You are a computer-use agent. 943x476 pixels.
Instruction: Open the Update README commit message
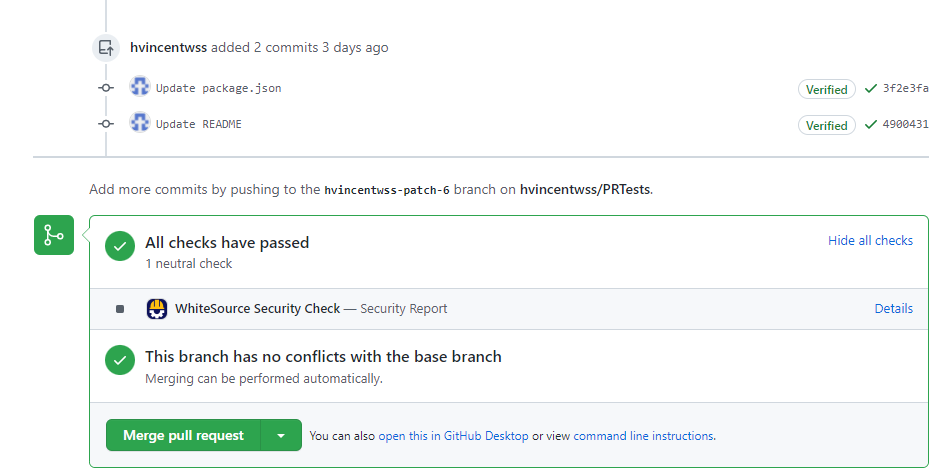click(x=198, y=124)
